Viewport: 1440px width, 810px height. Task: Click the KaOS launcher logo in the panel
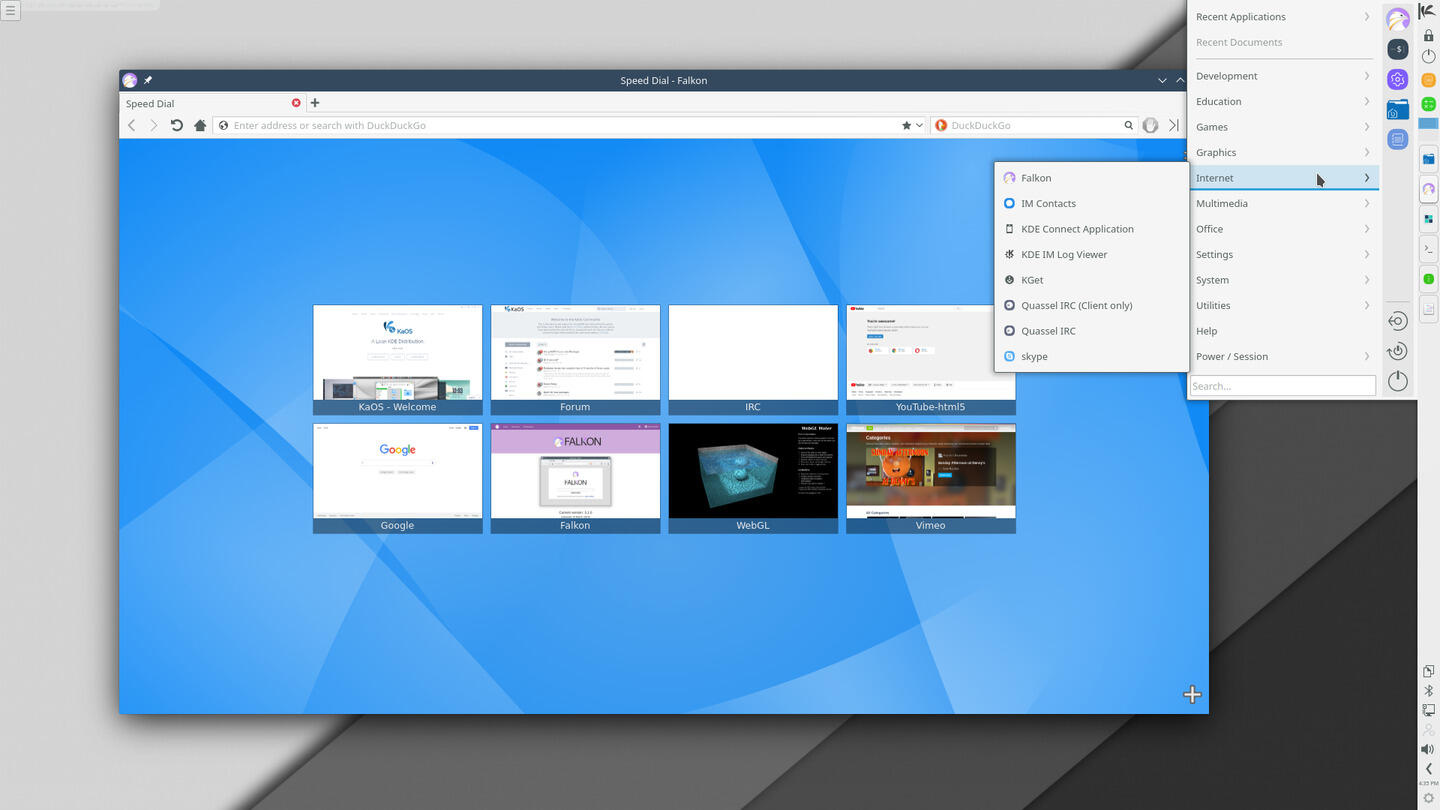(1428, 10)
